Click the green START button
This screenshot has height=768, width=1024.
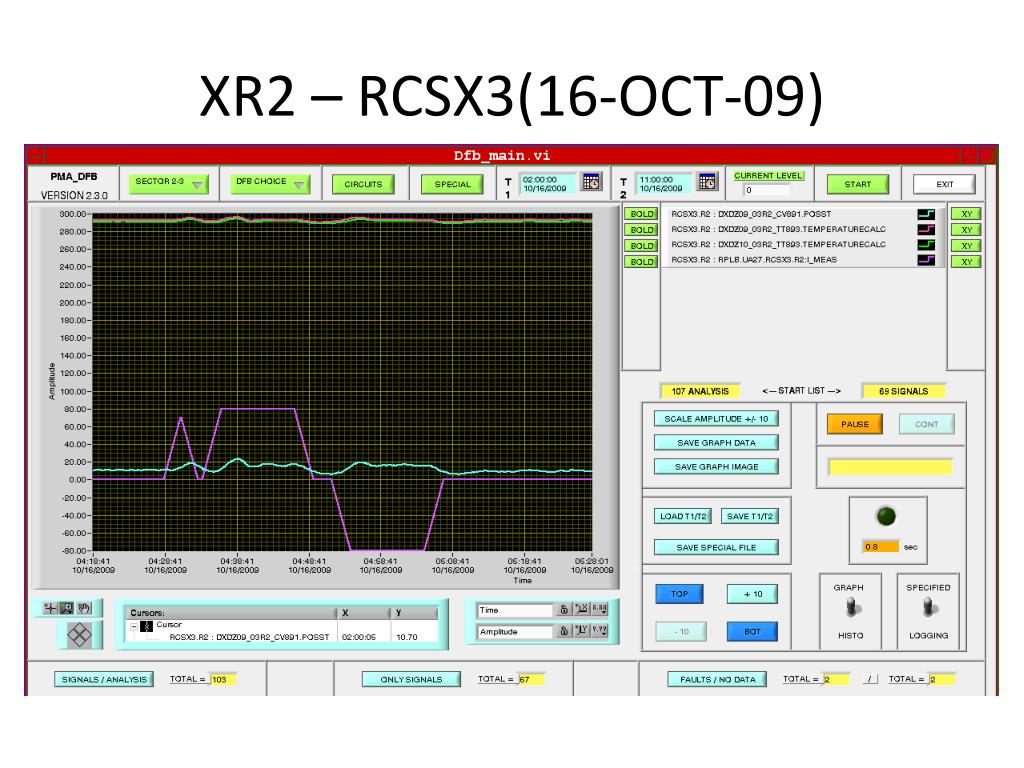point(857,184)
